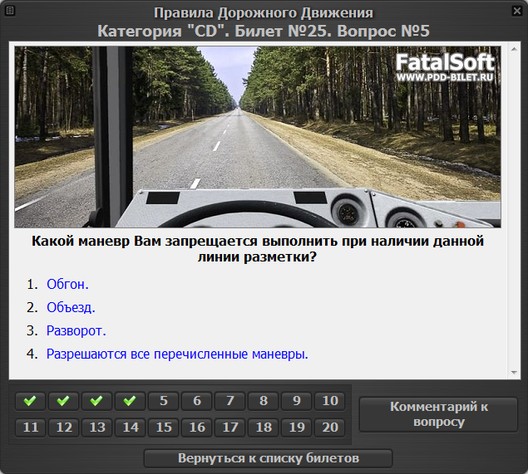Image resolution: width=528 pixels, height=474 pixels.
Task: Select answer "Обгон."
Action: pos(67,284)
